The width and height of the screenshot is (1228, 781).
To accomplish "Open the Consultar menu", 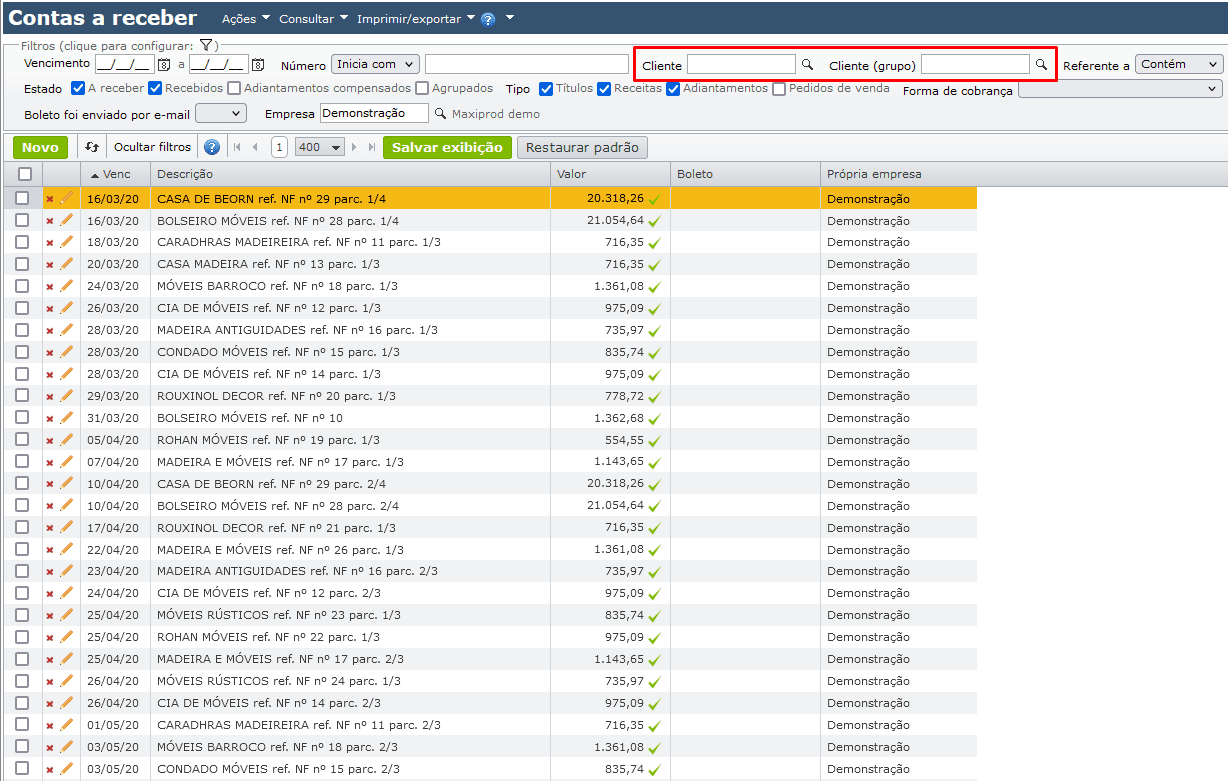I will 313,19.
